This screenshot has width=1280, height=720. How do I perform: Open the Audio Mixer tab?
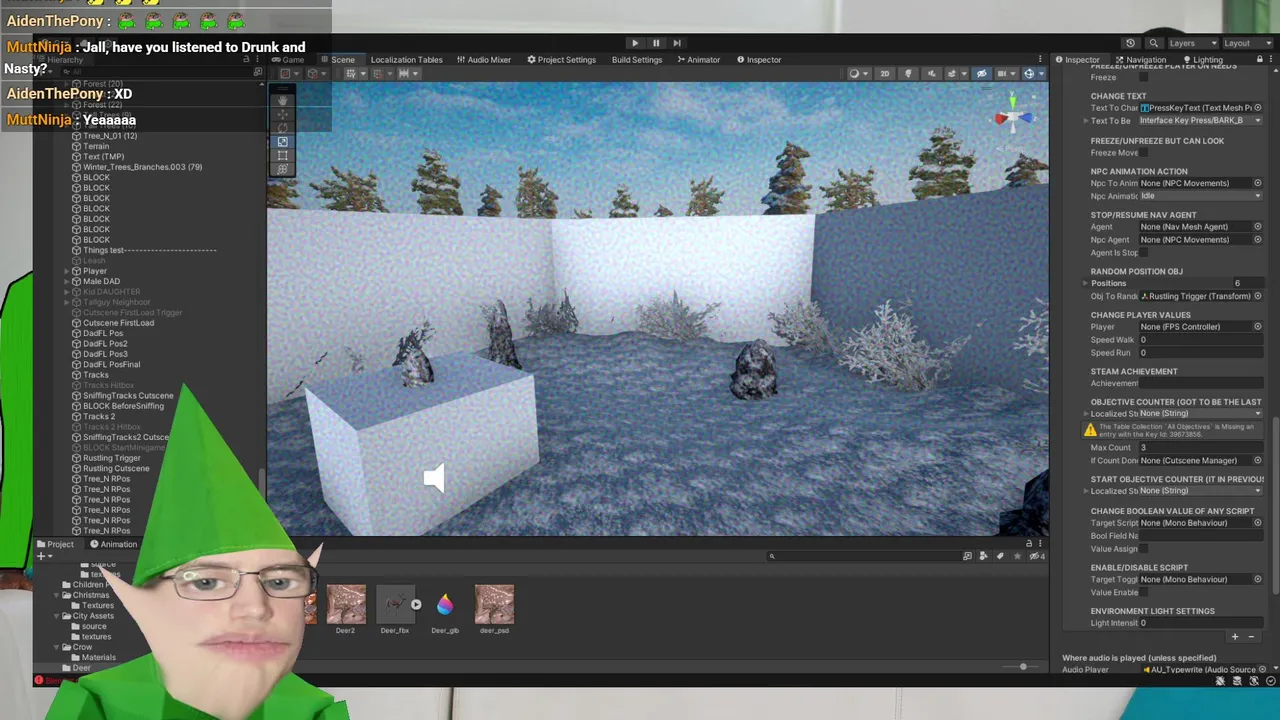484,60
